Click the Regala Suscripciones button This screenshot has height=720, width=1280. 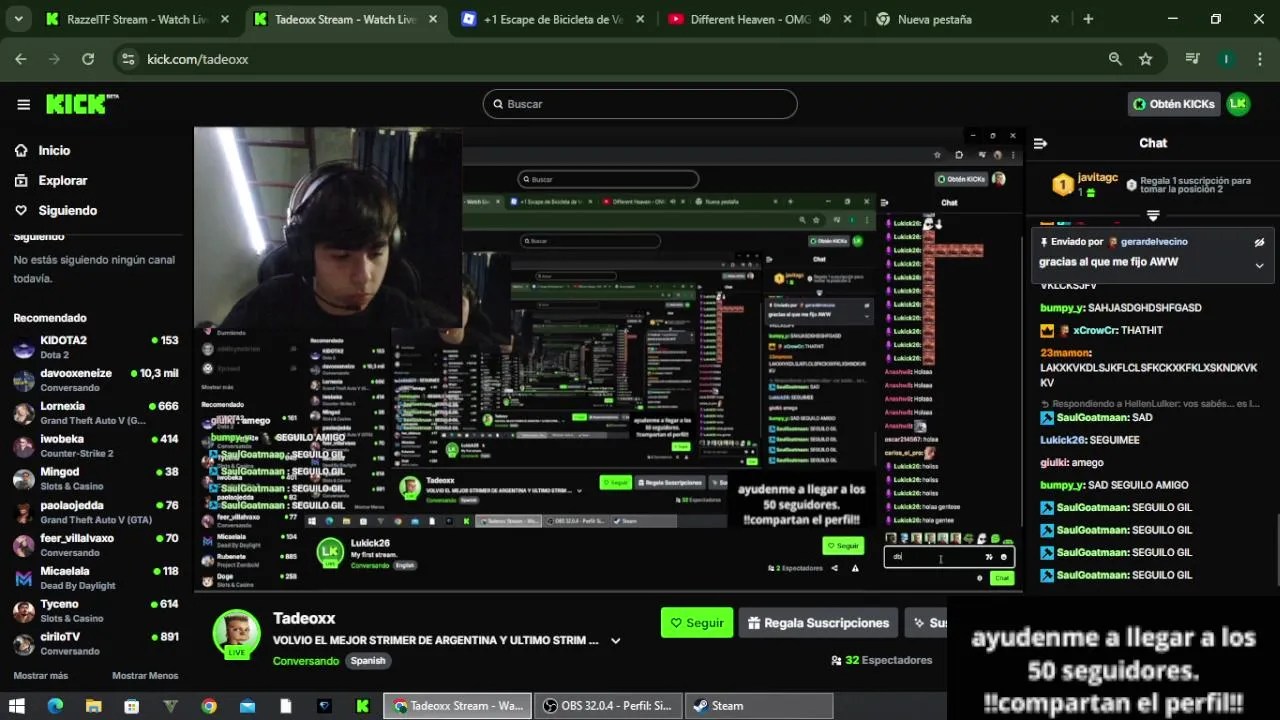tap(818, 622)
